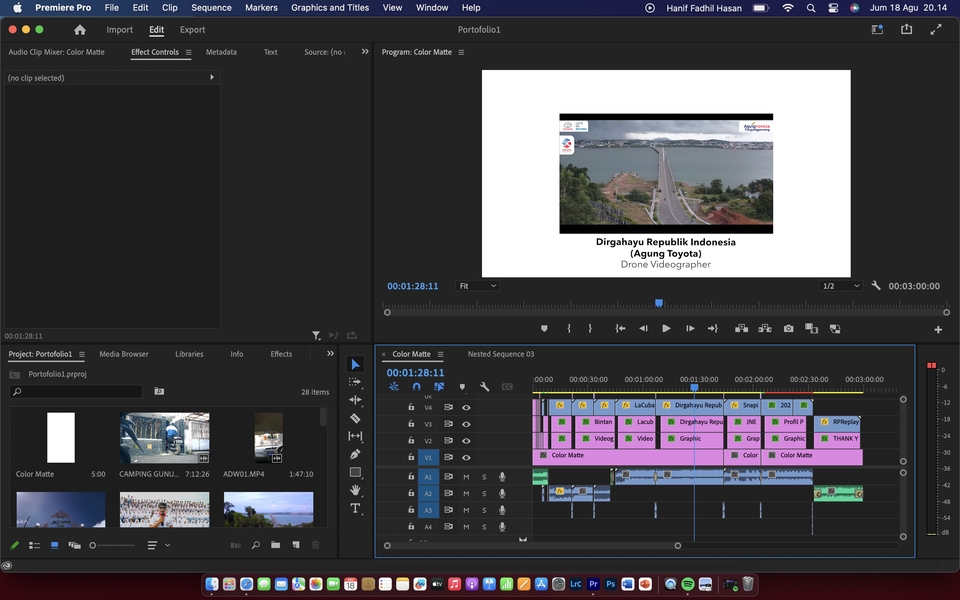The width and height of the screenshot is (960, 600).
Task: Switch Project panel to list view
Action: pyautogui.click(x=34, y=545)
